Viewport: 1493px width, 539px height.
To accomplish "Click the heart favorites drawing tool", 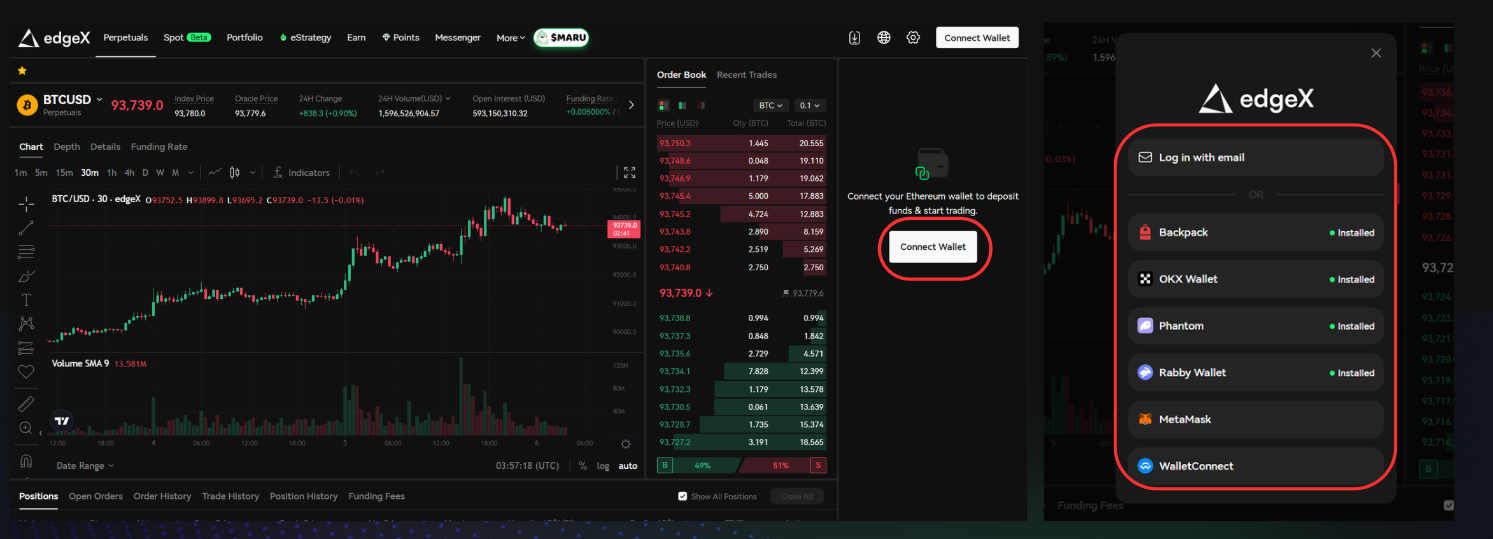I will [26, 372].
